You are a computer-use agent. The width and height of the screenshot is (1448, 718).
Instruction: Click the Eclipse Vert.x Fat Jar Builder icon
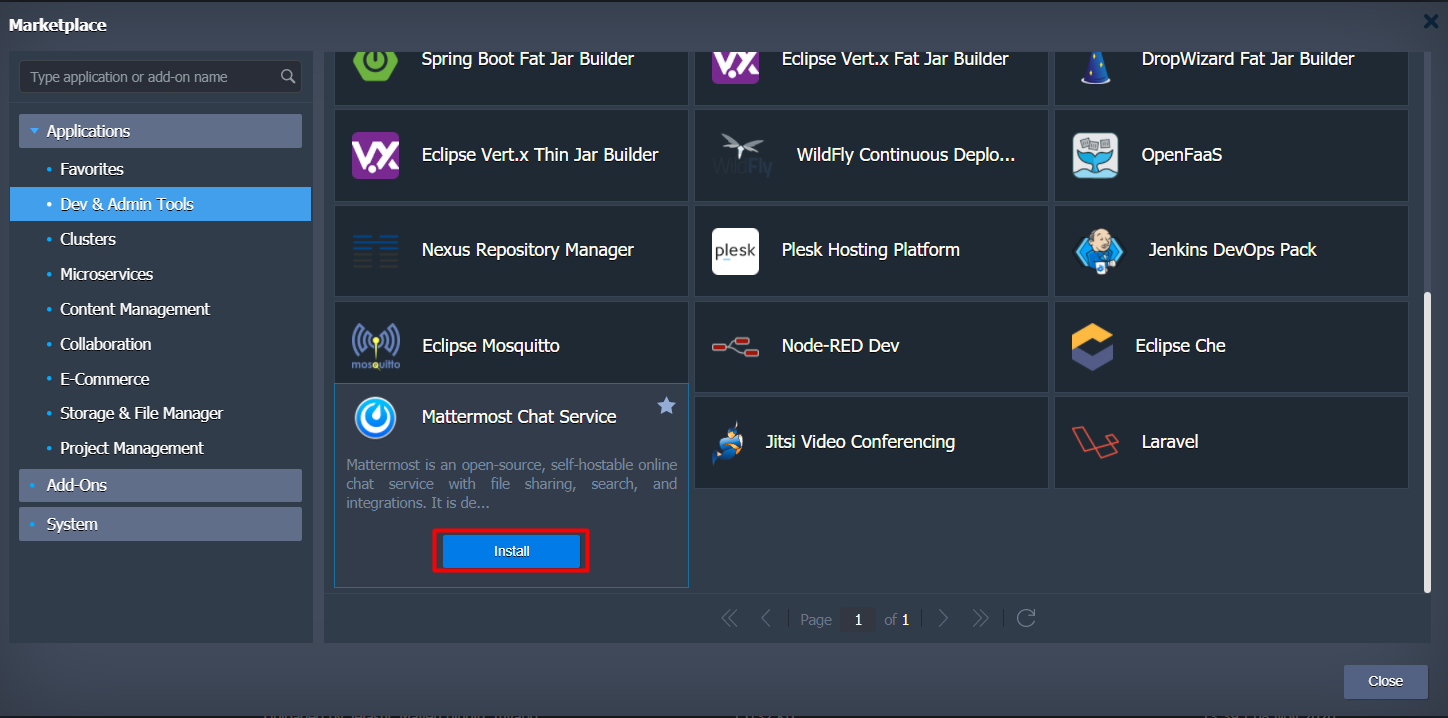point(735,66)
